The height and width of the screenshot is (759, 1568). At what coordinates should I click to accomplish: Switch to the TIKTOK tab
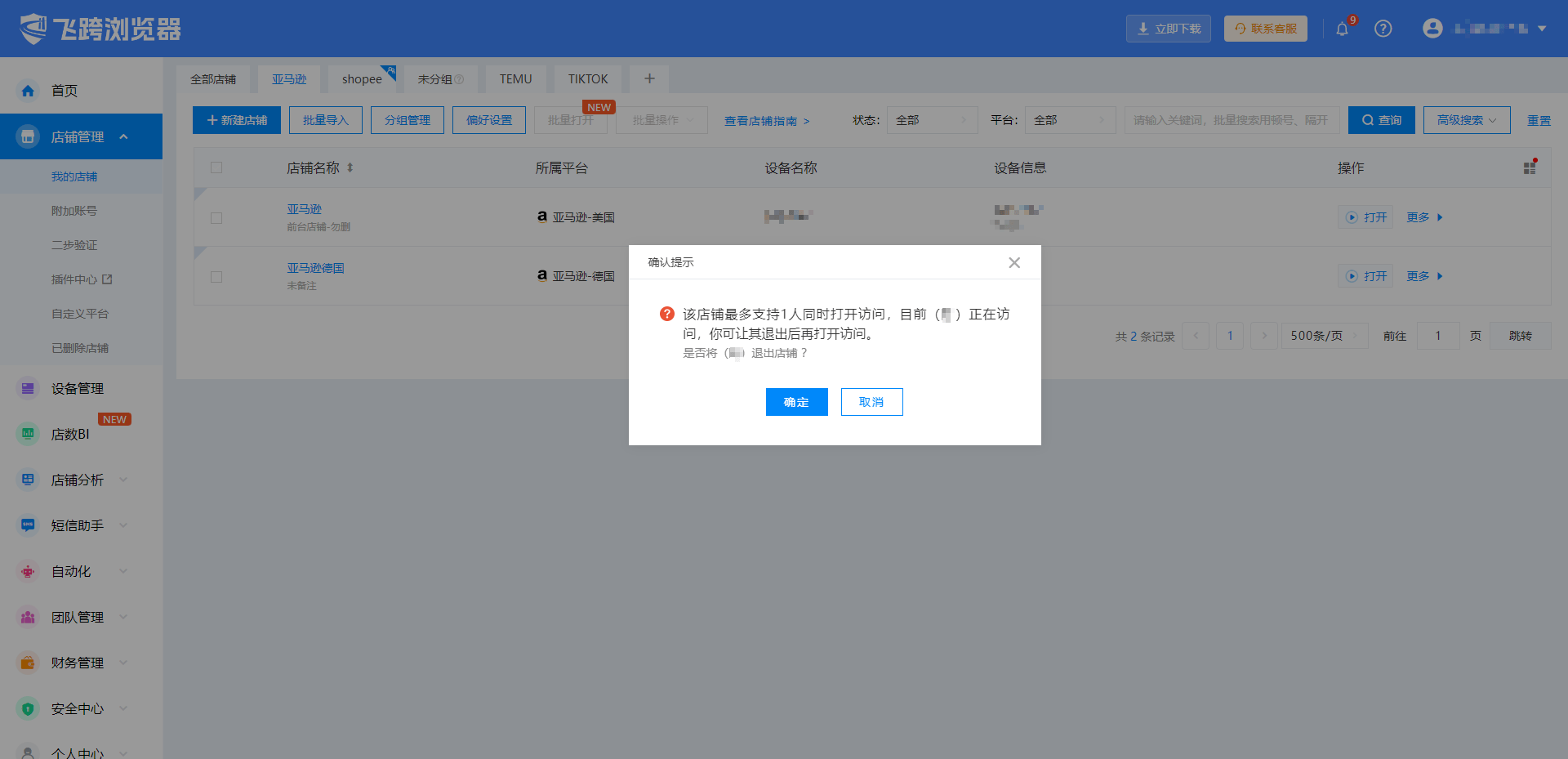click(588, 79)
